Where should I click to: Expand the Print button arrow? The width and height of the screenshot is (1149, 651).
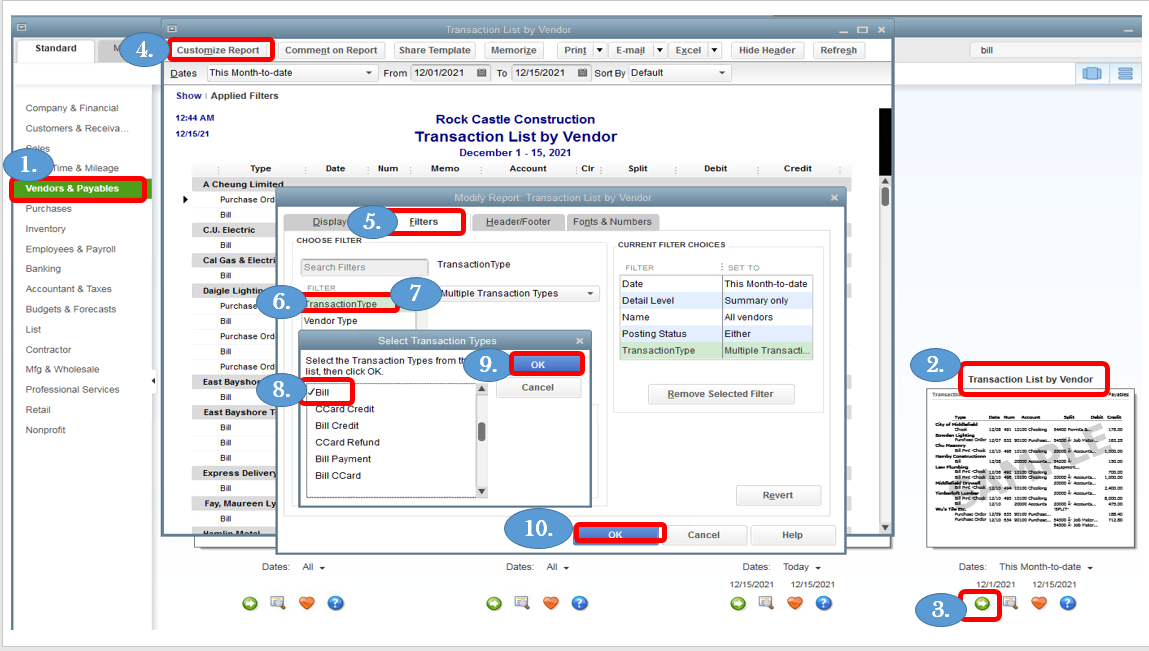[599, 50]
